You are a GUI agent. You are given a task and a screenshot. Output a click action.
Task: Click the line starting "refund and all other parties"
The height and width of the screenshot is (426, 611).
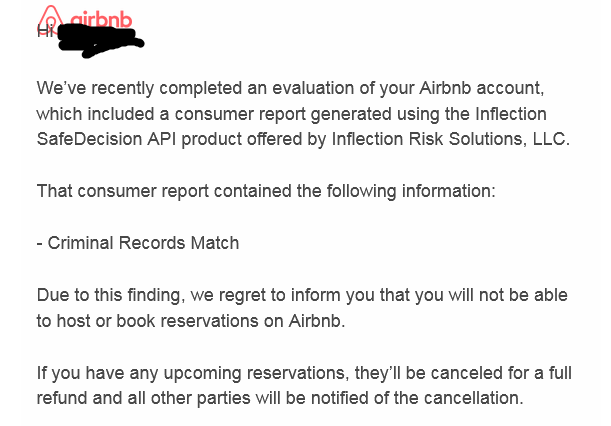click(280, 398)
